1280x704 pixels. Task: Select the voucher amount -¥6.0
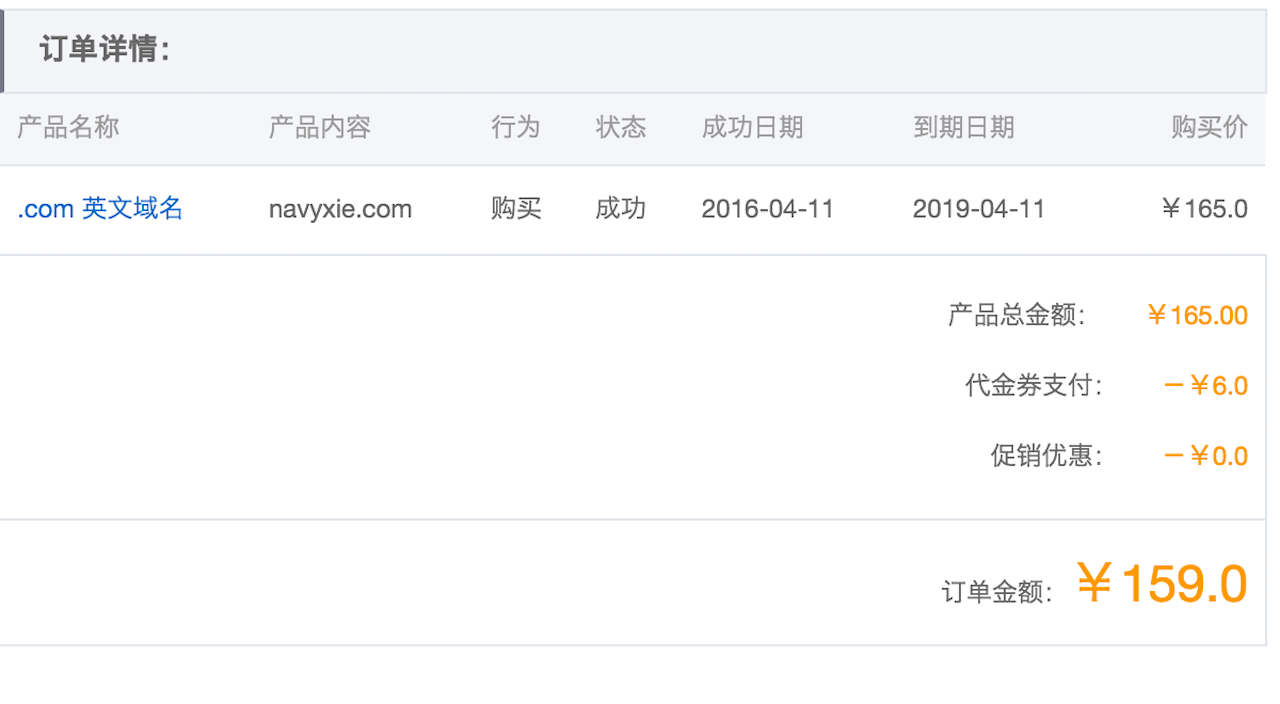click(1206, 386)
